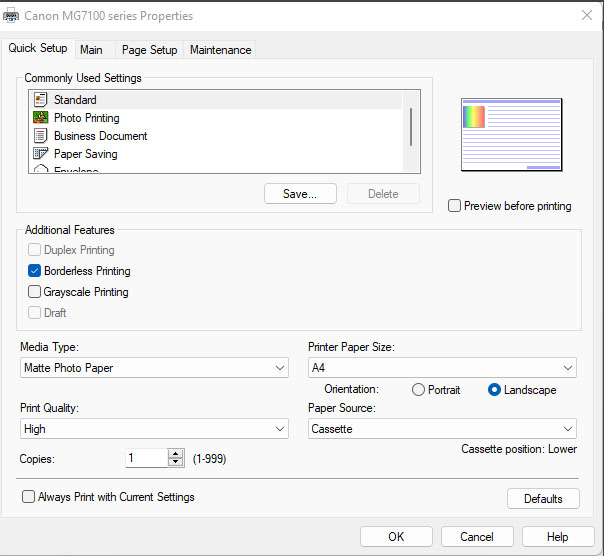This screenshot has height=556, width=604.
Task: Open the Maintenance tab
Action: [221, 50]
